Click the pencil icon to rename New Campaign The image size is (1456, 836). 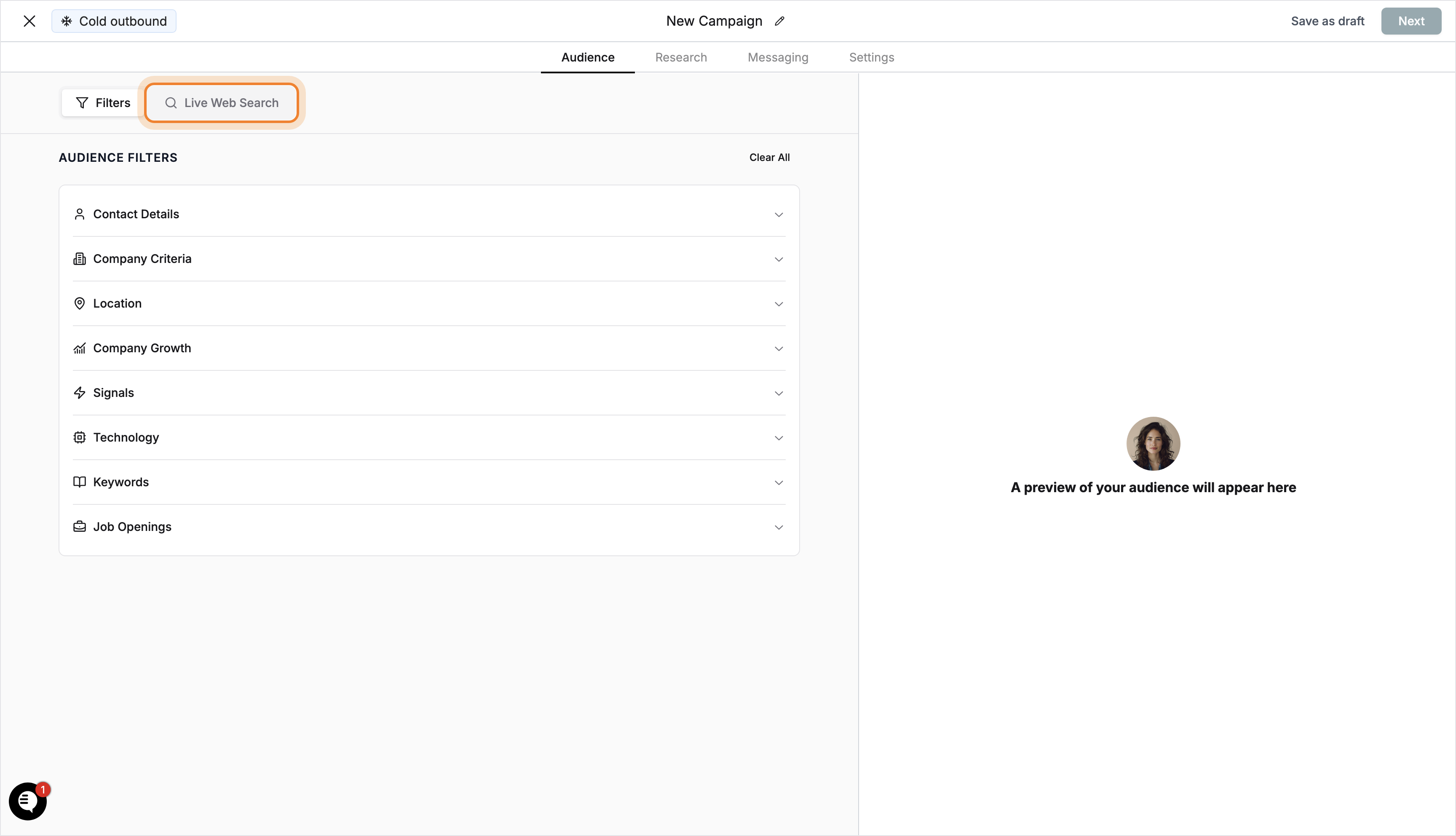779,21
